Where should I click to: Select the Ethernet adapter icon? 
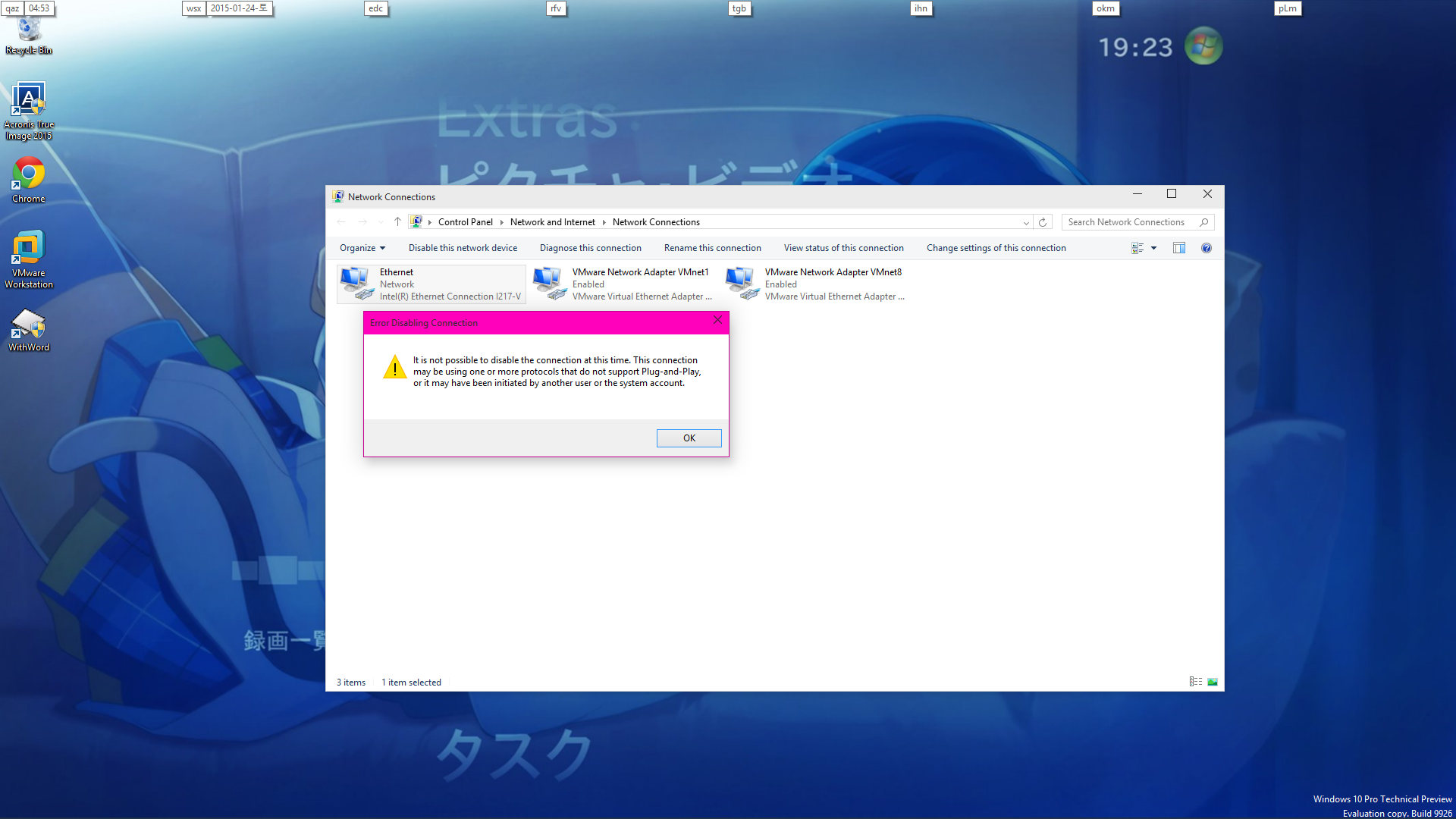(x=357, y=284)
